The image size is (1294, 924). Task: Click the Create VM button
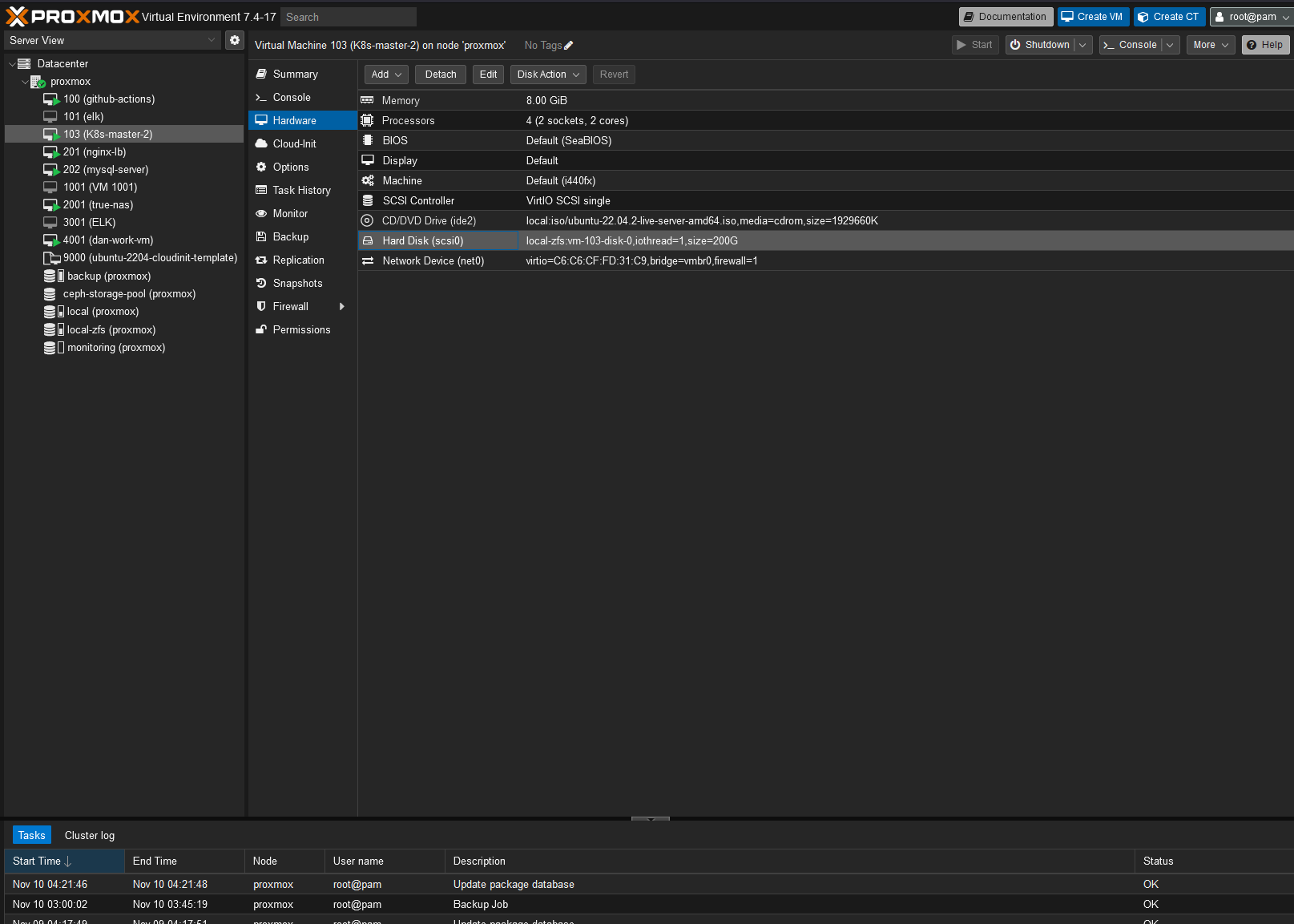pos(1093,17)
